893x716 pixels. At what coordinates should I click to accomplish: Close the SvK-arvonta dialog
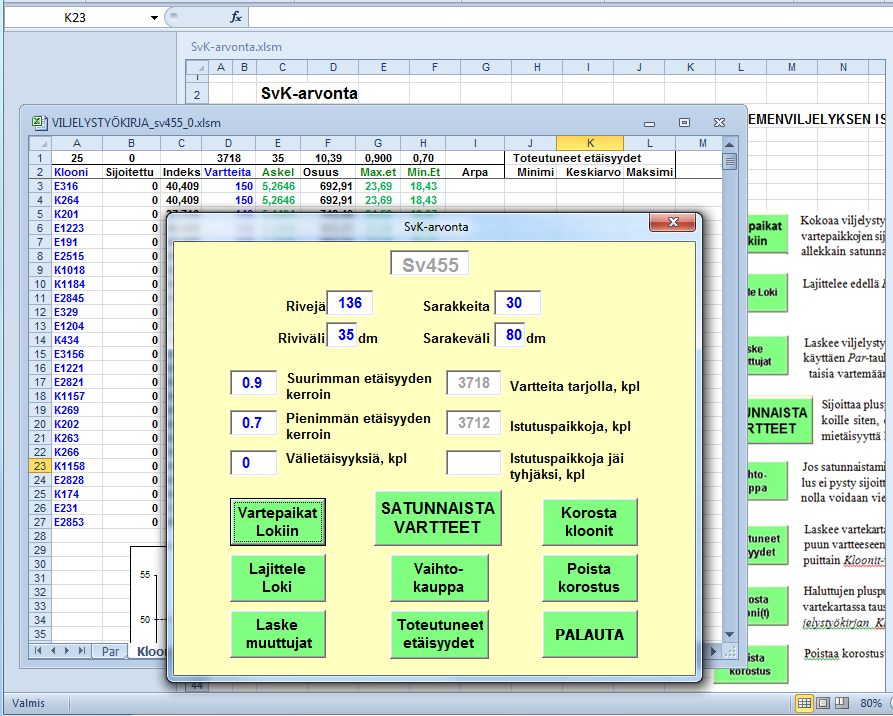click(x=673, y=223)
